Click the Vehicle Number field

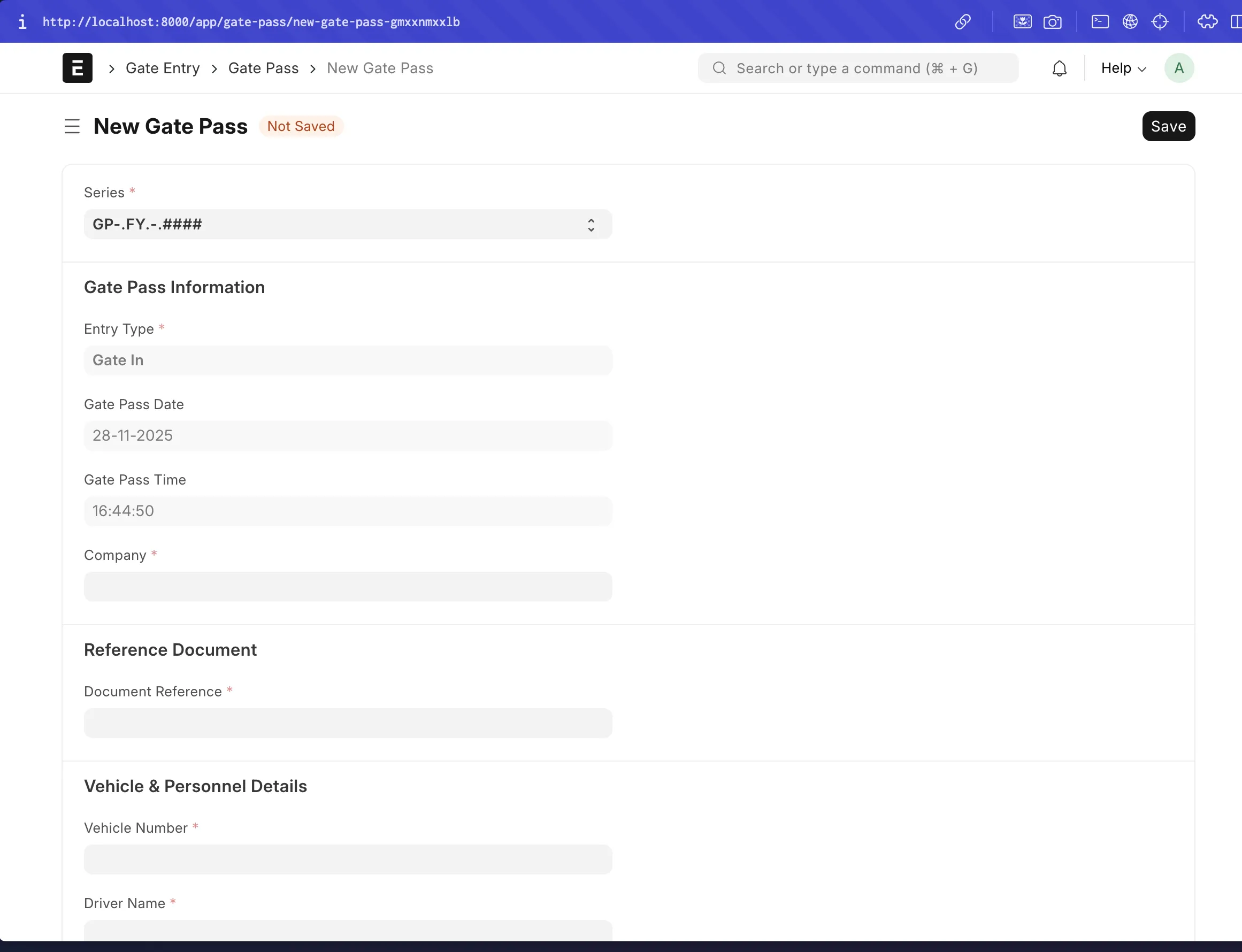[347, 859]
